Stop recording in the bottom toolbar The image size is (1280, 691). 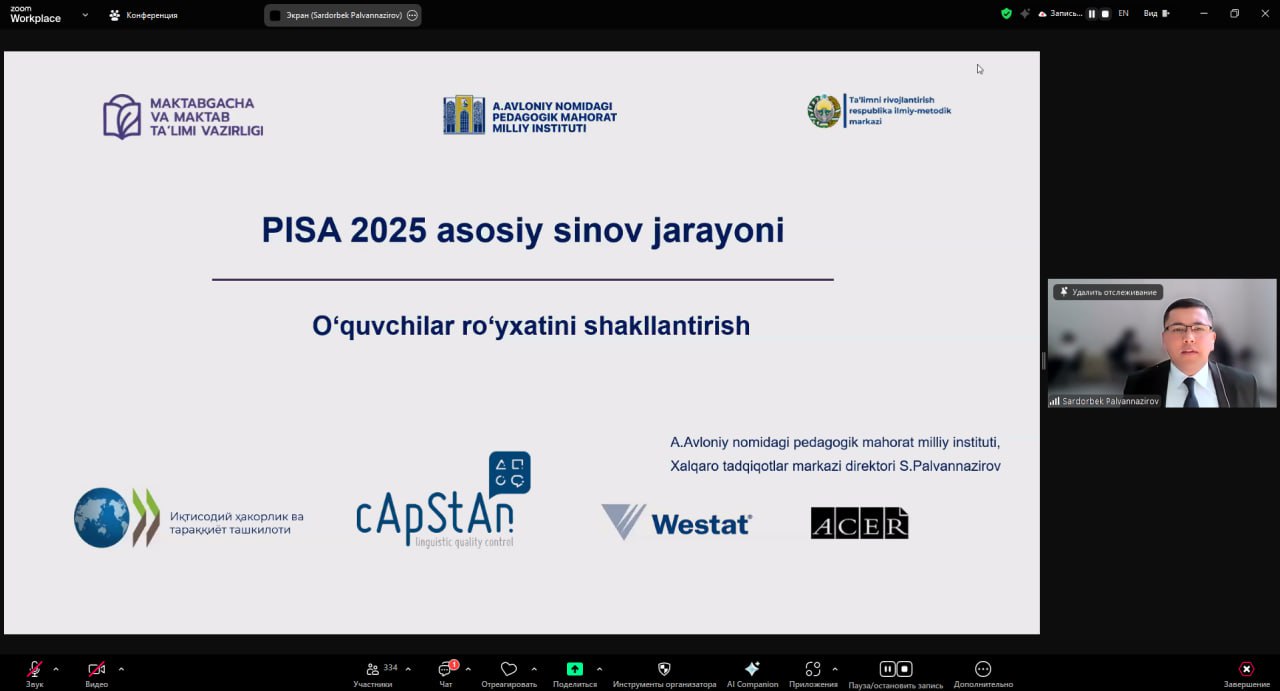904,669
